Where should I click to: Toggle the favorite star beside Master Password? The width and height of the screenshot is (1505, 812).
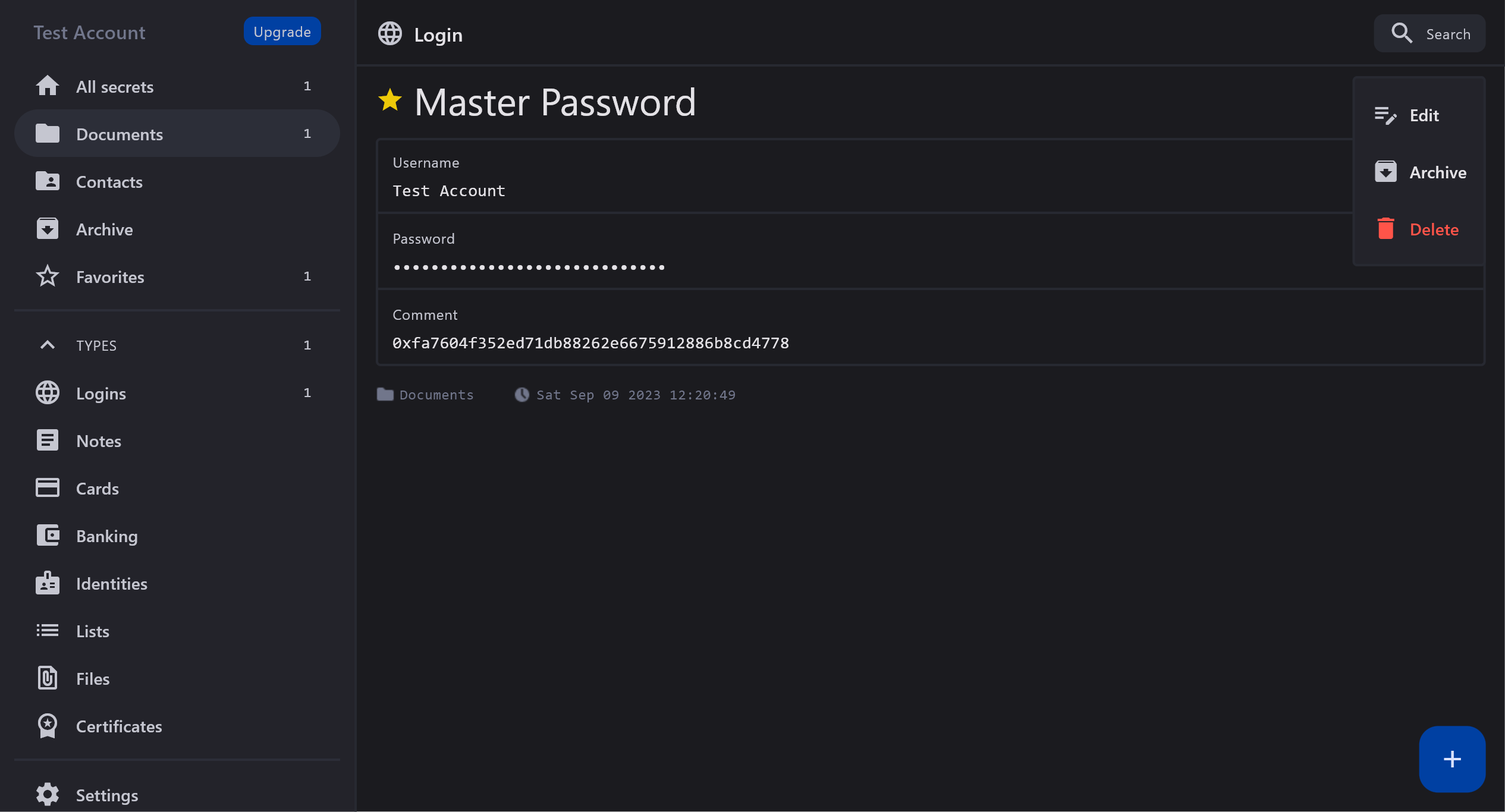(x=390, y=100)
